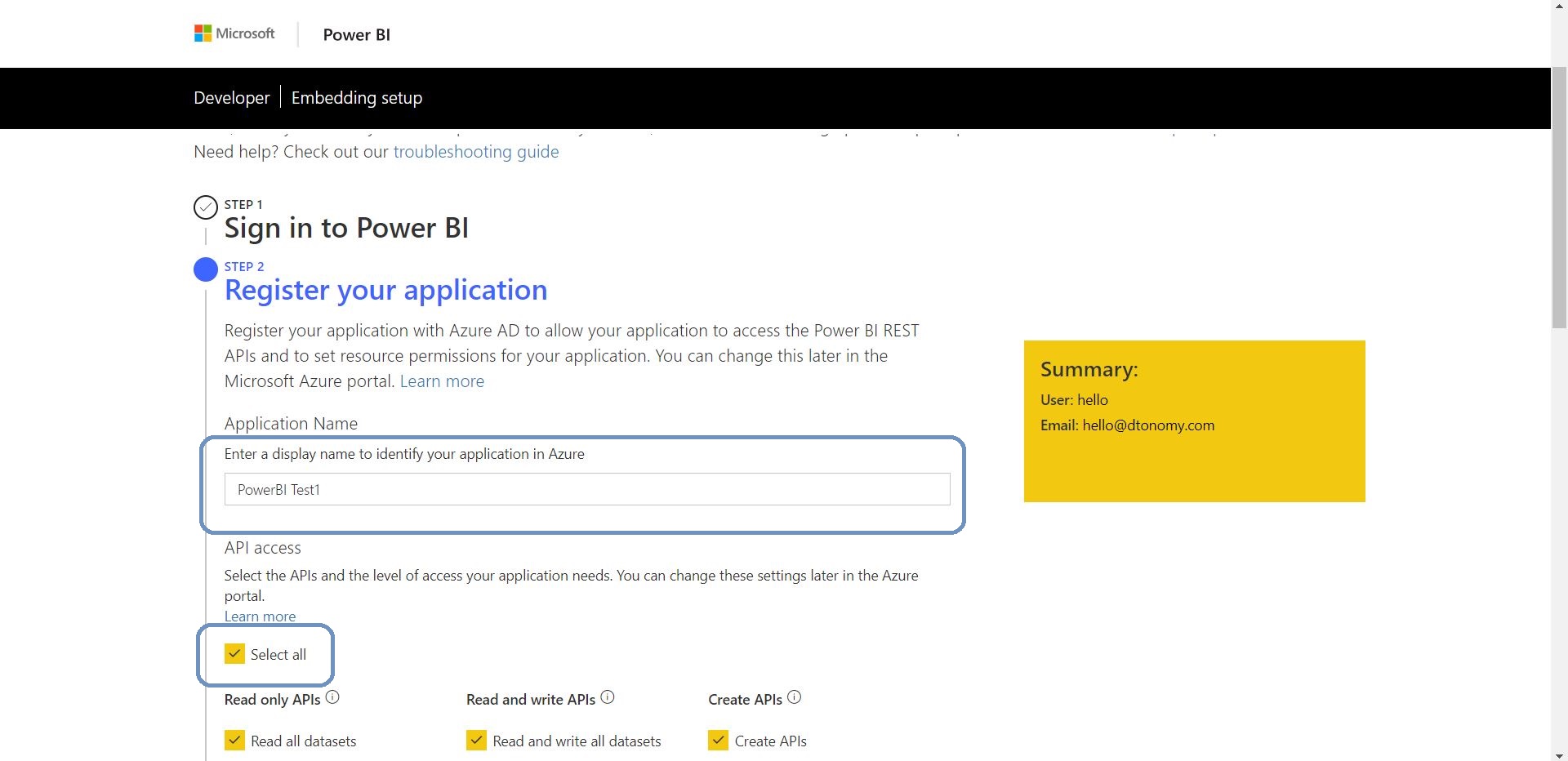Show info tooltip for Create APIs
Screen dimensions: 1568x761
point(795,697)
